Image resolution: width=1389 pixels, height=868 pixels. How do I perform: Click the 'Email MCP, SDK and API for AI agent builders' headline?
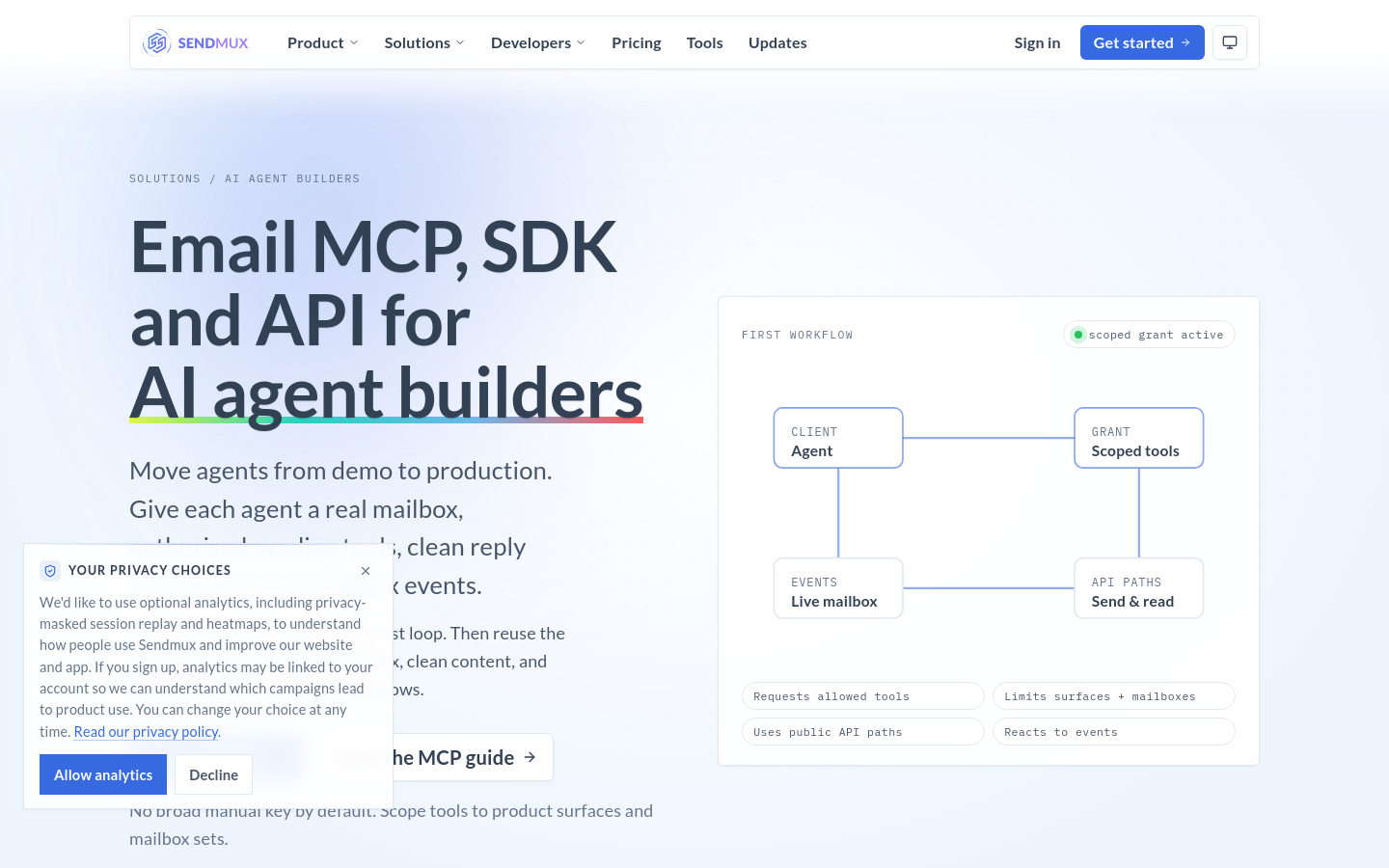(x=387, y=320)
